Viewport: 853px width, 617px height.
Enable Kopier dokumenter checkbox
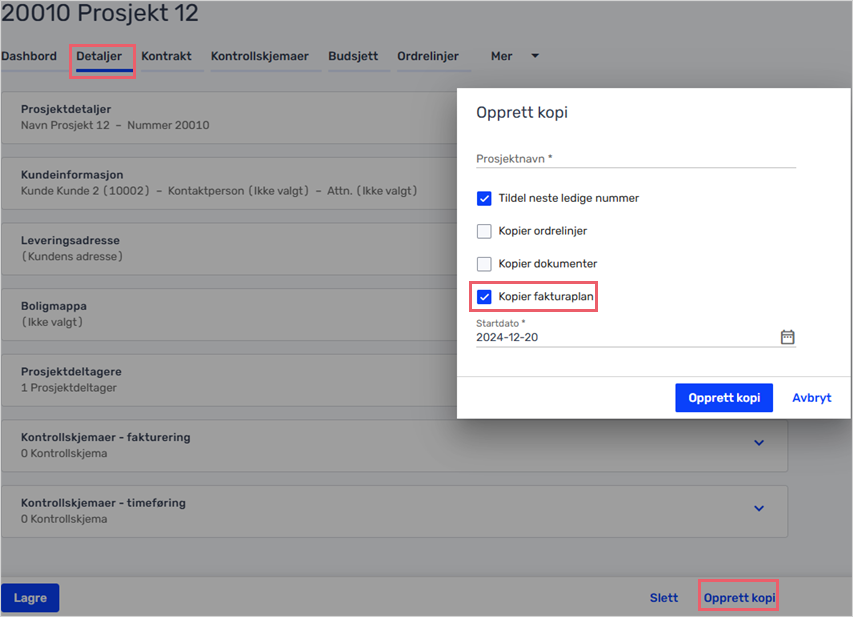(484, 264)
